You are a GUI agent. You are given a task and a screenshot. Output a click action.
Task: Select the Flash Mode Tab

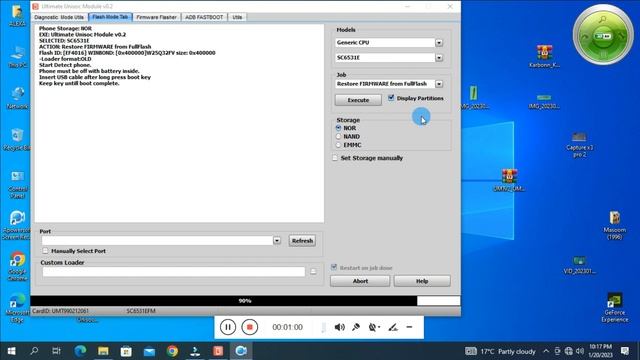tap(110, 17)
